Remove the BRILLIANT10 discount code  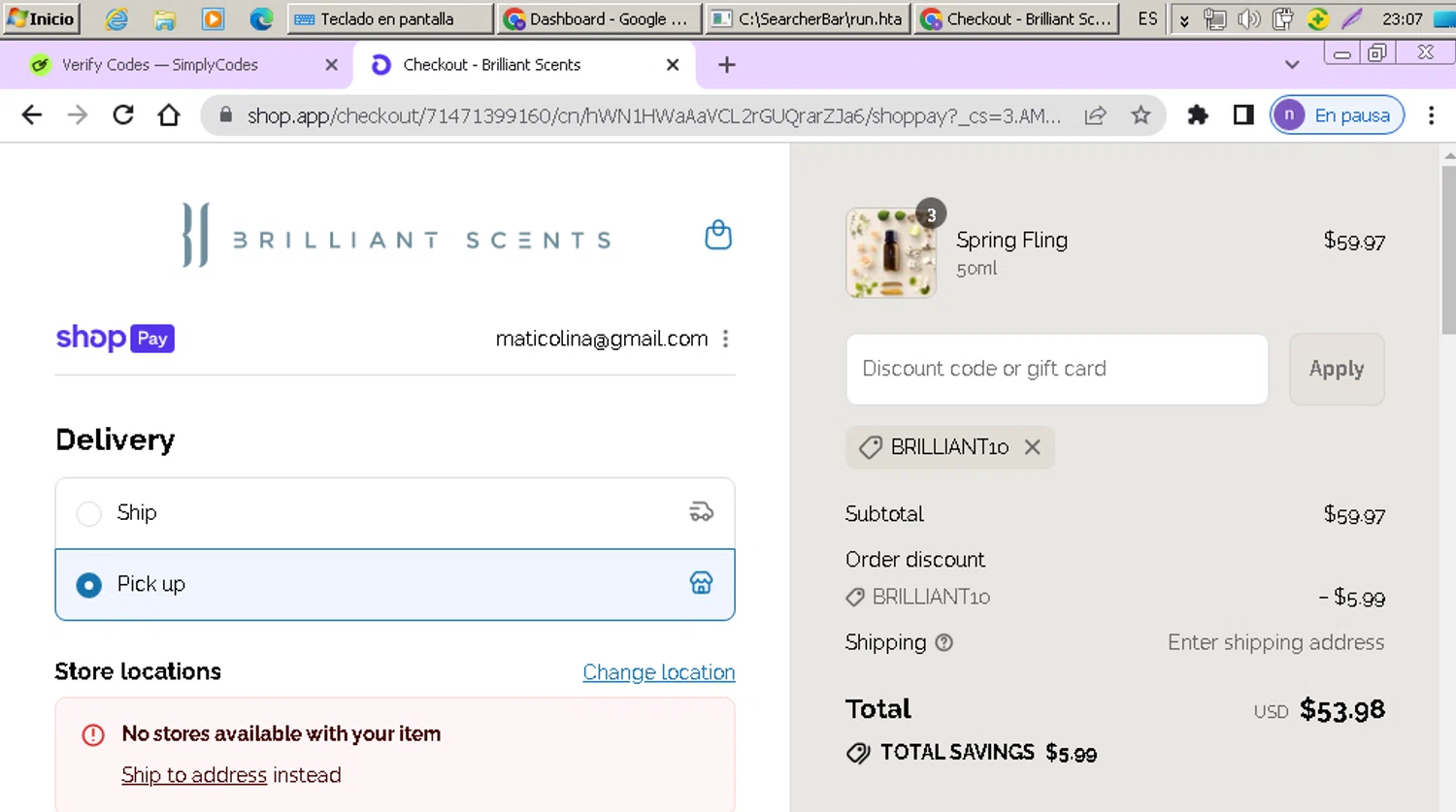[1033, 447]
